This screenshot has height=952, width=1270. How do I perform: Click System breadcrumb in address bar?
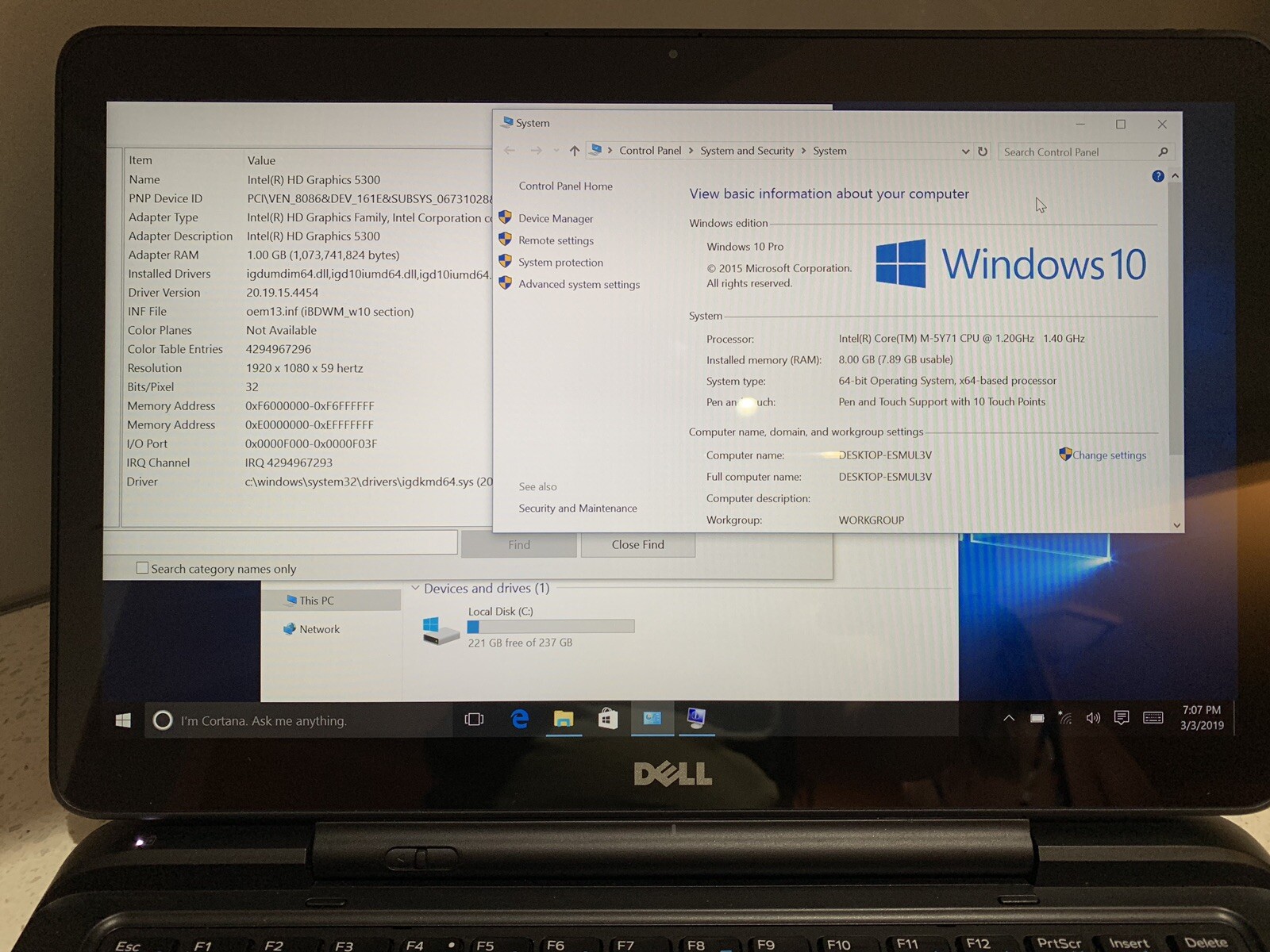tap(829, 151)
